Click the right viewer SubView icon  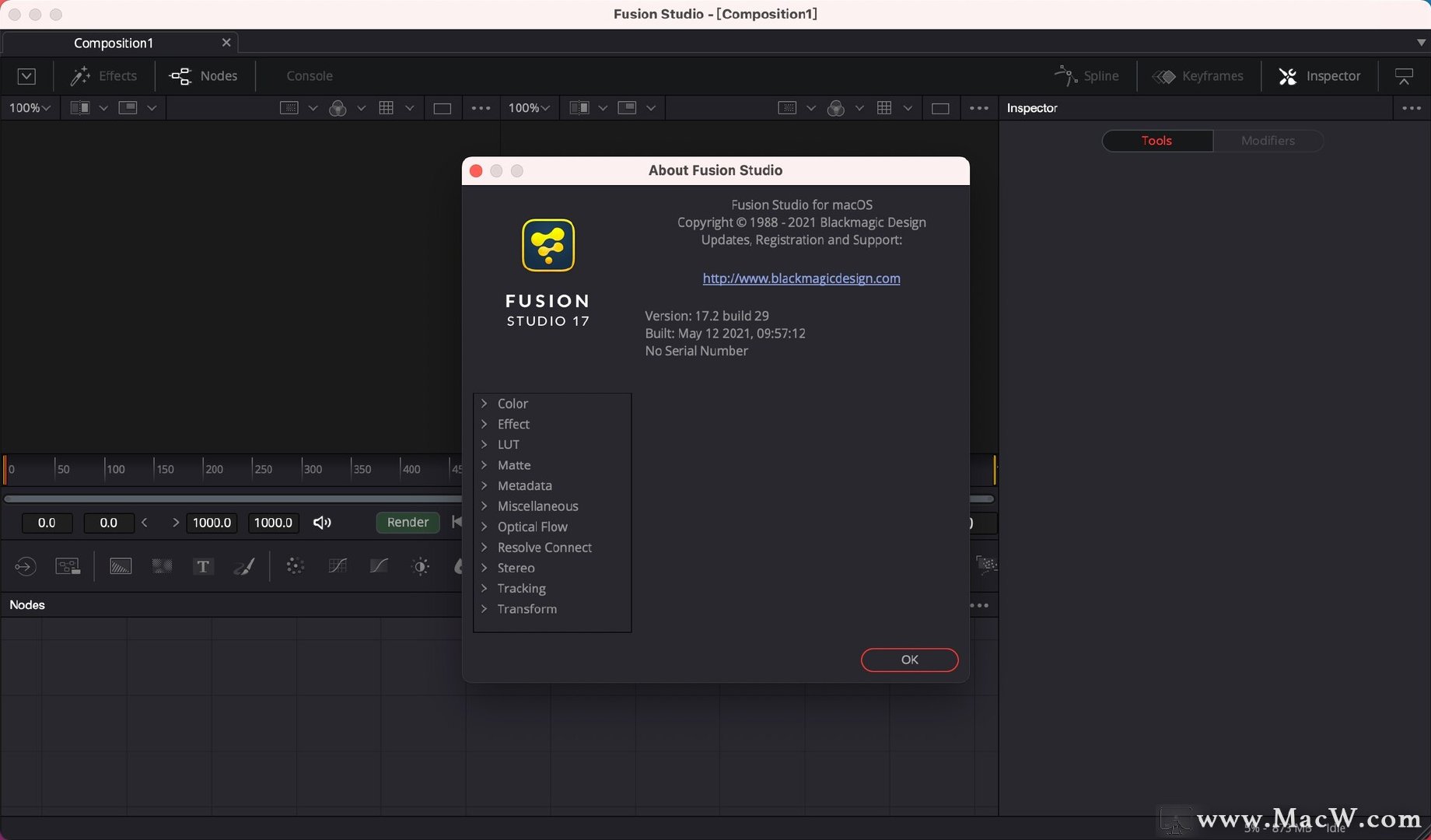(627, 108)
